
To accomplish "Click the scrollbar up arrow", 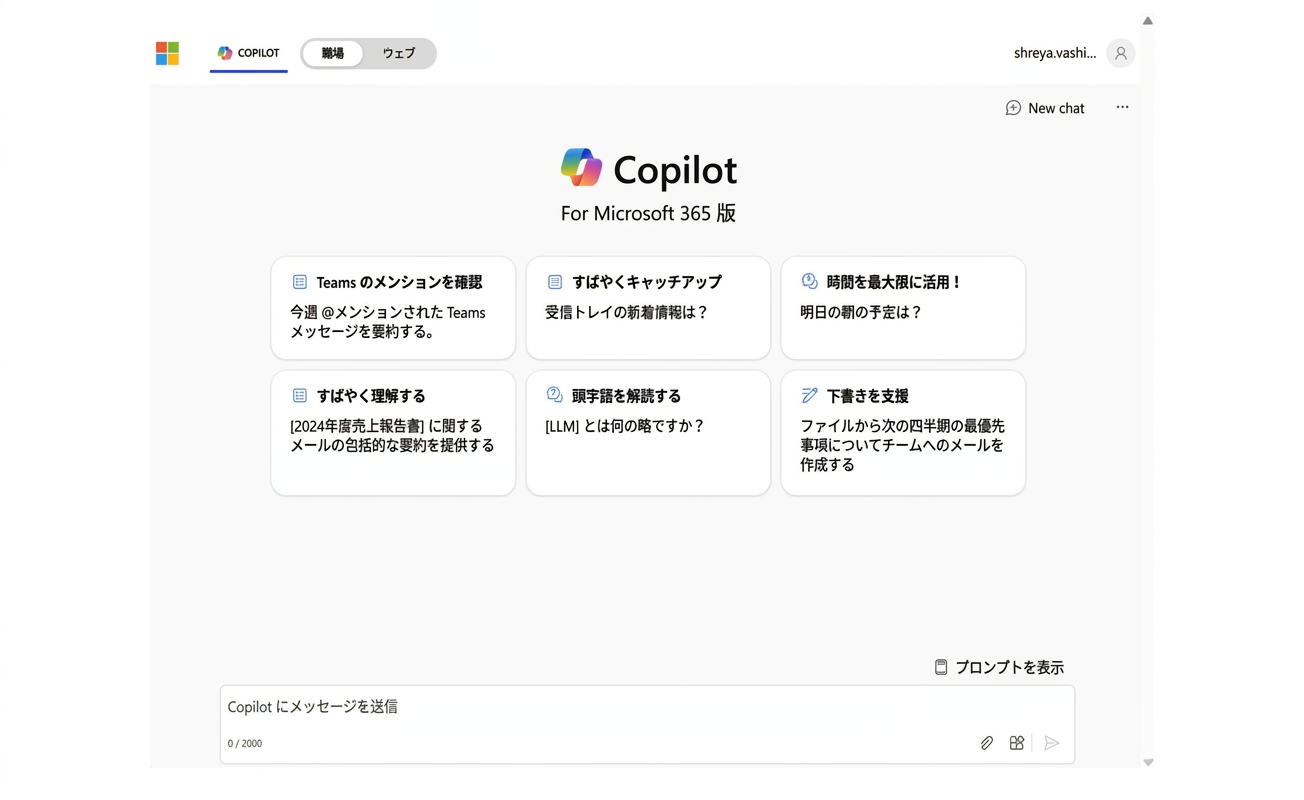I will click(1148, 20).
